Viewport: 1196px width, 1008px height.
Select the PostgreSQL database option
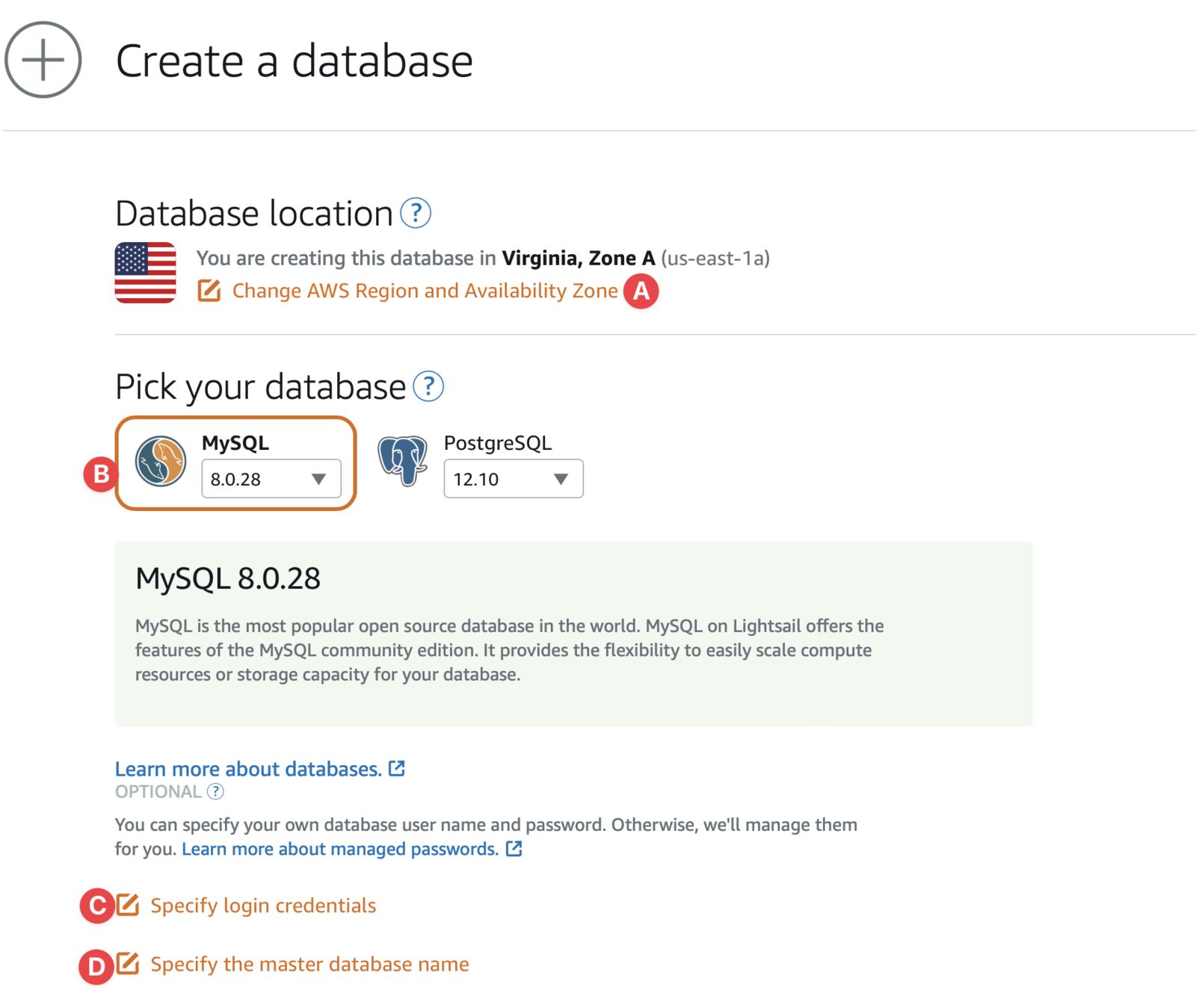coord(479,463)
